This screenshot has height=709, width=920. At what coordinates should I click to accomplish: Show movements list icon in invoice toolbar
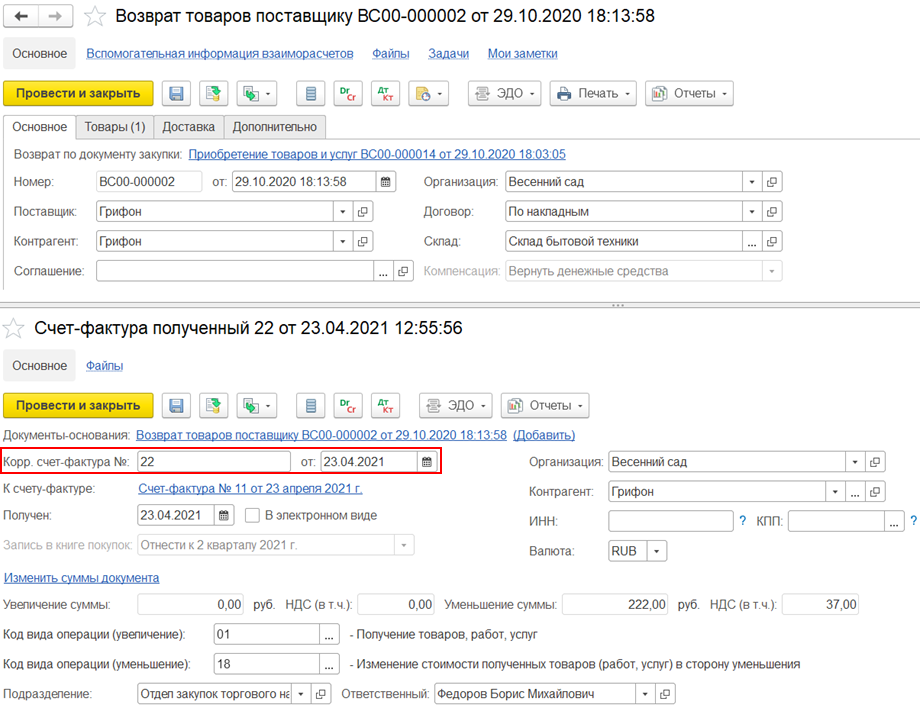tap(311, 406)
